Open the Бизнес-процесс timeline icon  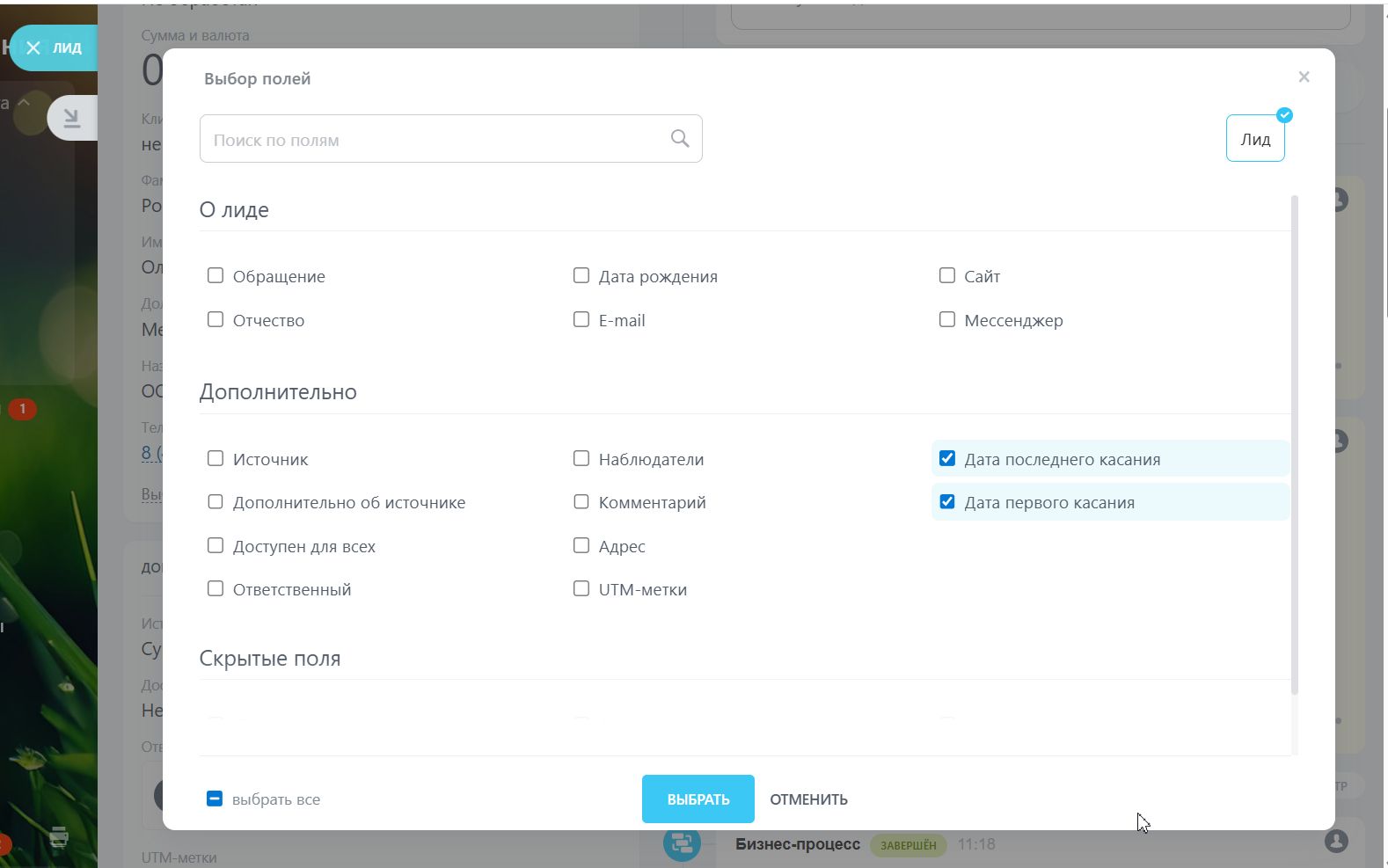682,844
